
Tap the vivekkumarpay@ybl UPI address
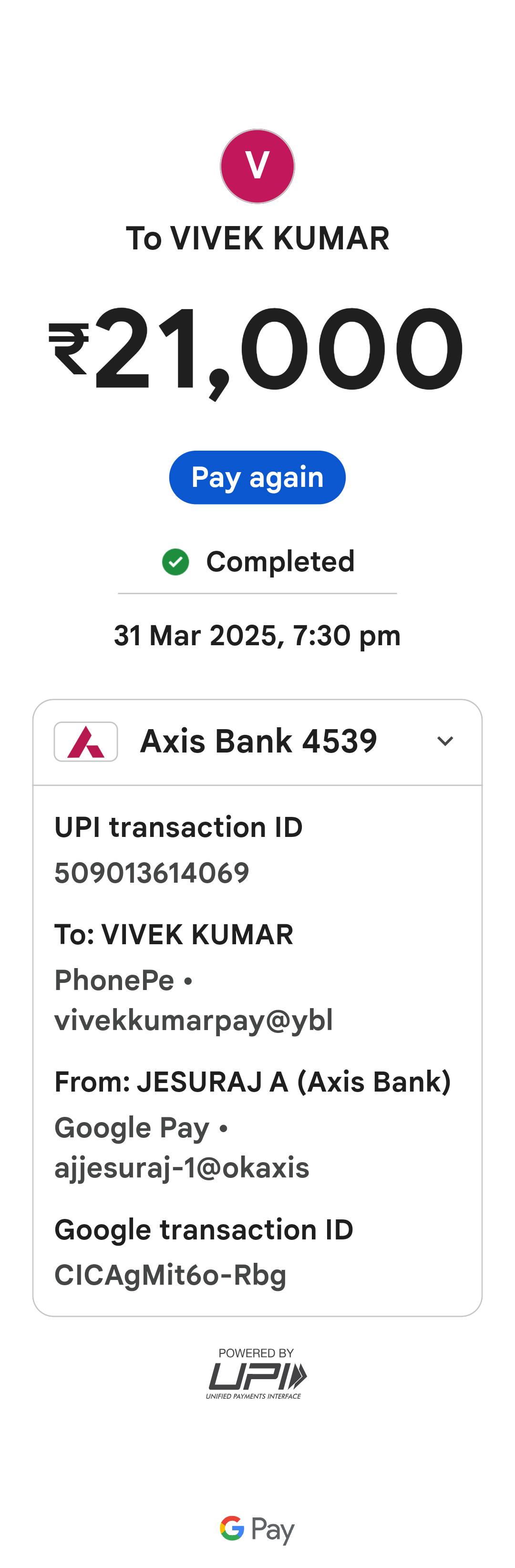point(194,1020)
